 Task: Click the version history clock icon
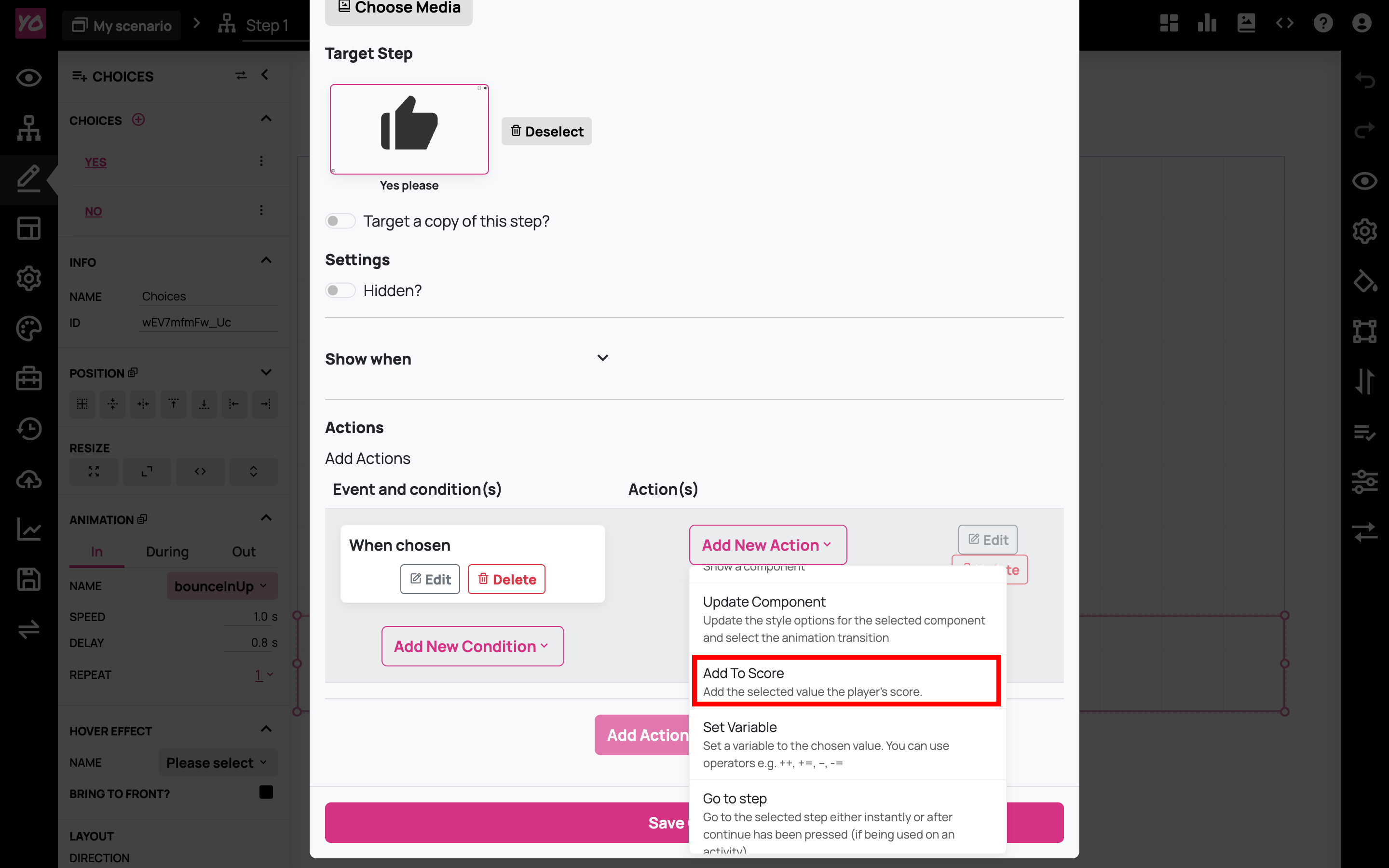click(x=29, y=429)
